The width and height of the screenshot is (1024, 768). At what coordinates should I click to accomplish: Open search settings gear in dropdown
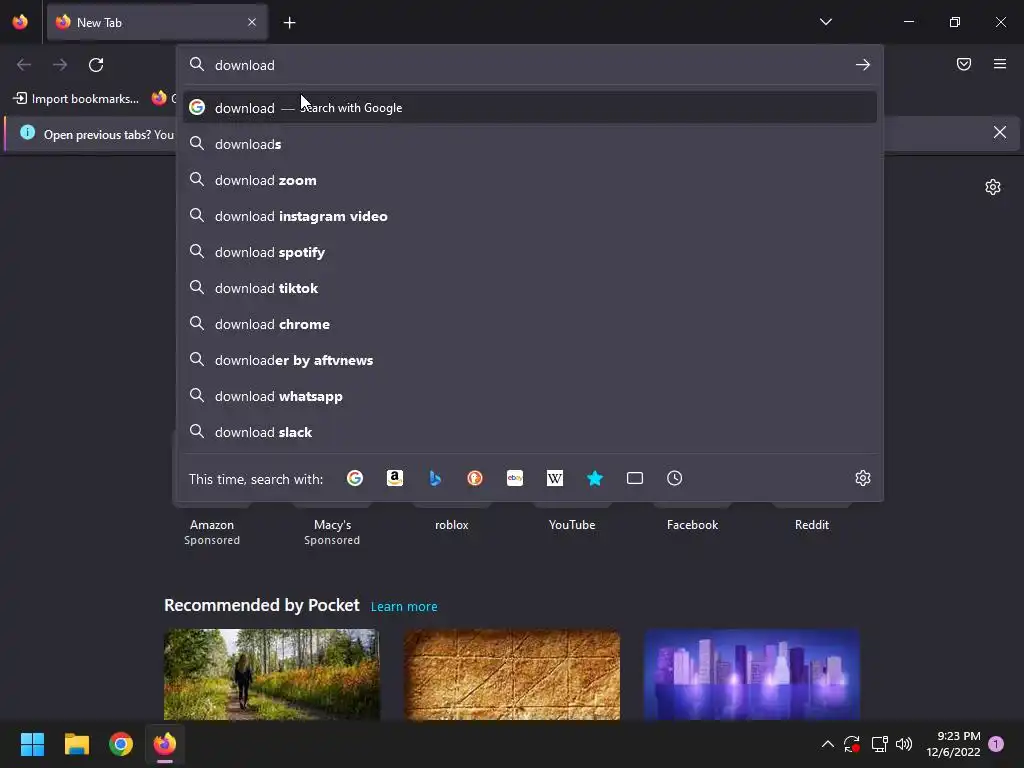click(863, 478)
